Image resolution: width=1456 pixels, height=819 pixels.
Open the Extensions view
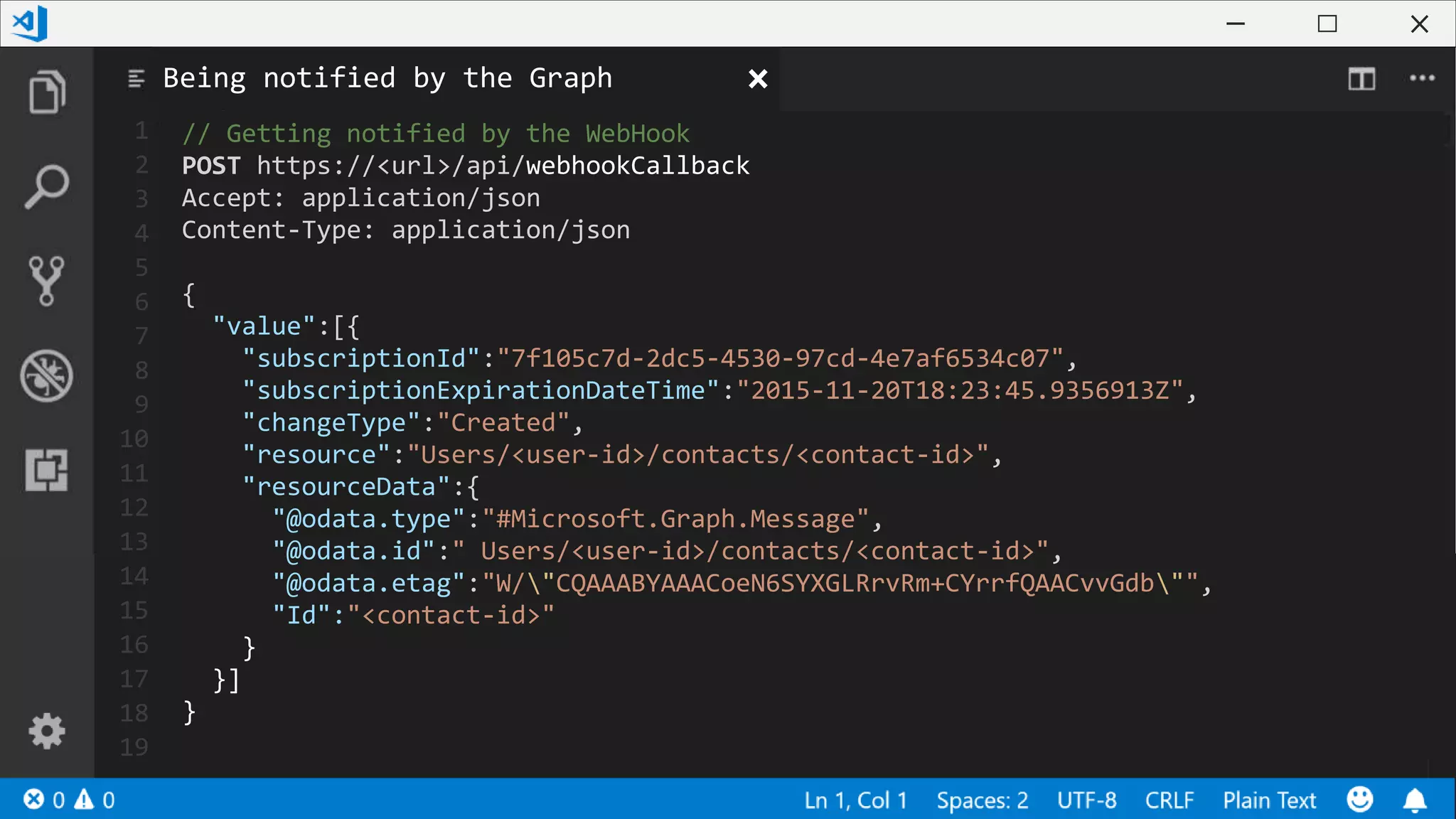[47, 470]
